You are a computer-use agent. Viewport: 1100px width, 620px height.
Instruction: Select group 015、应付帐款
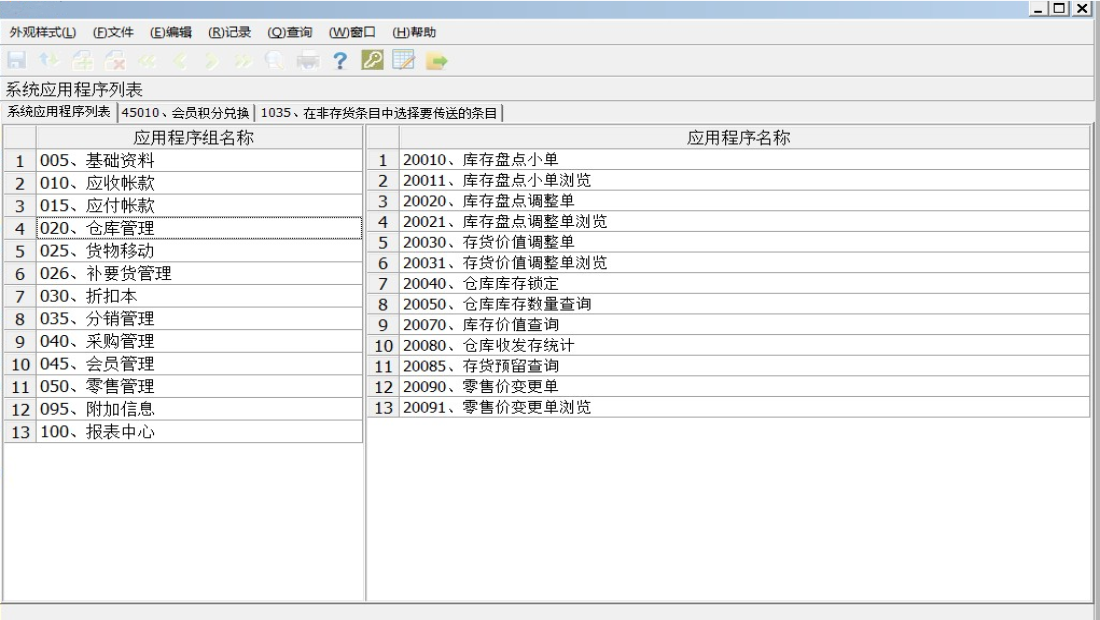(199, 205)
